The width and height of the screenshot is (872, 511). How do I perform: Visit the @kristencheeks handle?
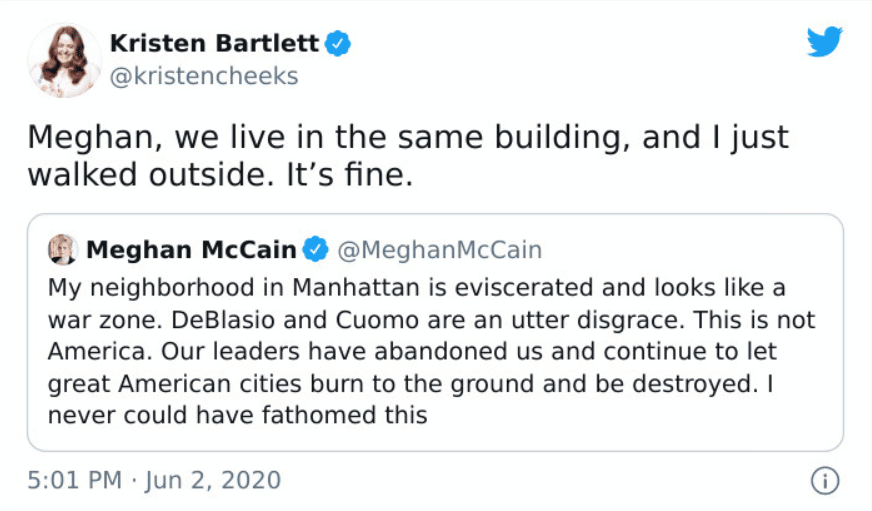[203, 76]
